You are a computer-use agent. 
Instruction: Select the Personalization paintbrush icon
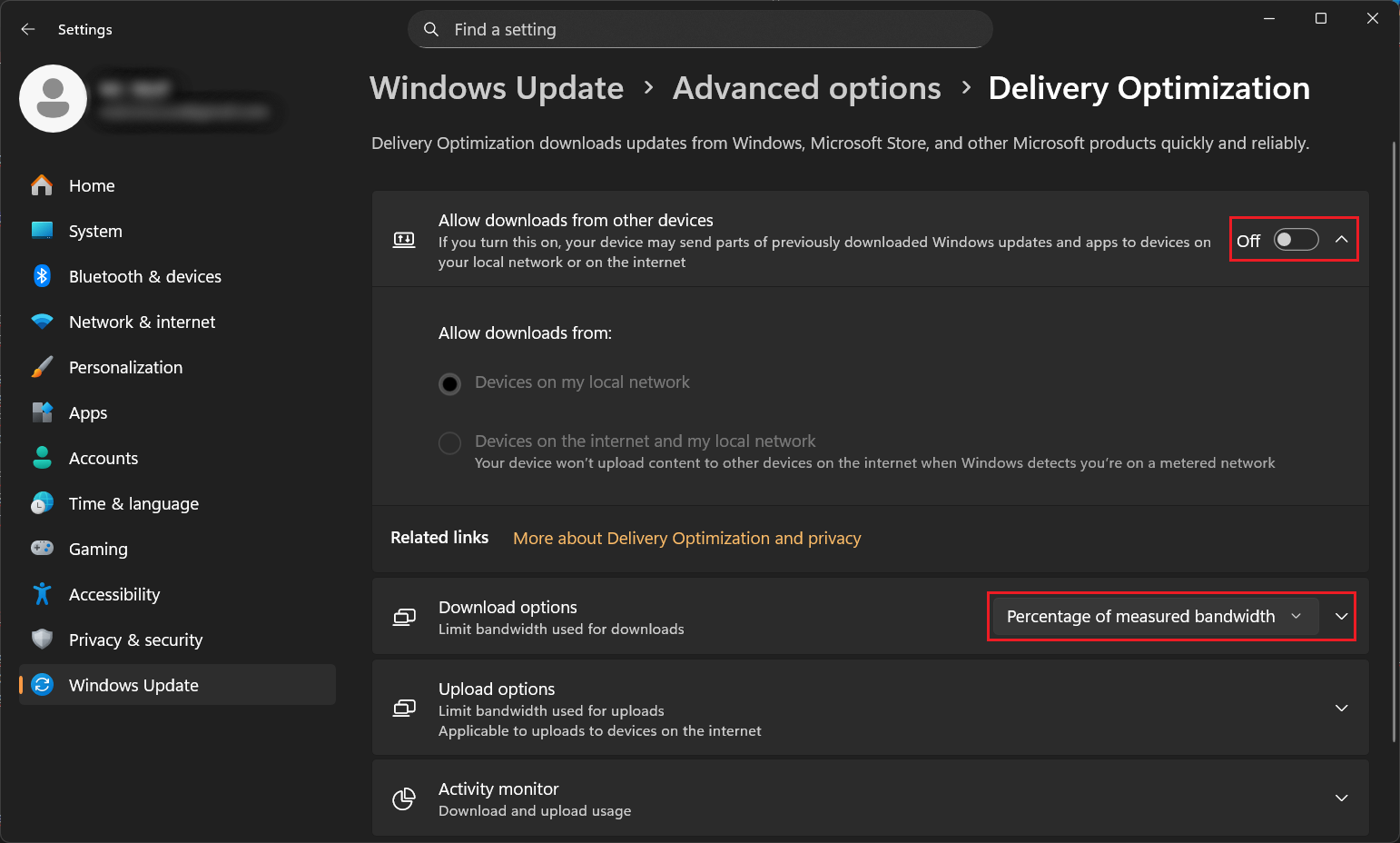coord(42,367)
